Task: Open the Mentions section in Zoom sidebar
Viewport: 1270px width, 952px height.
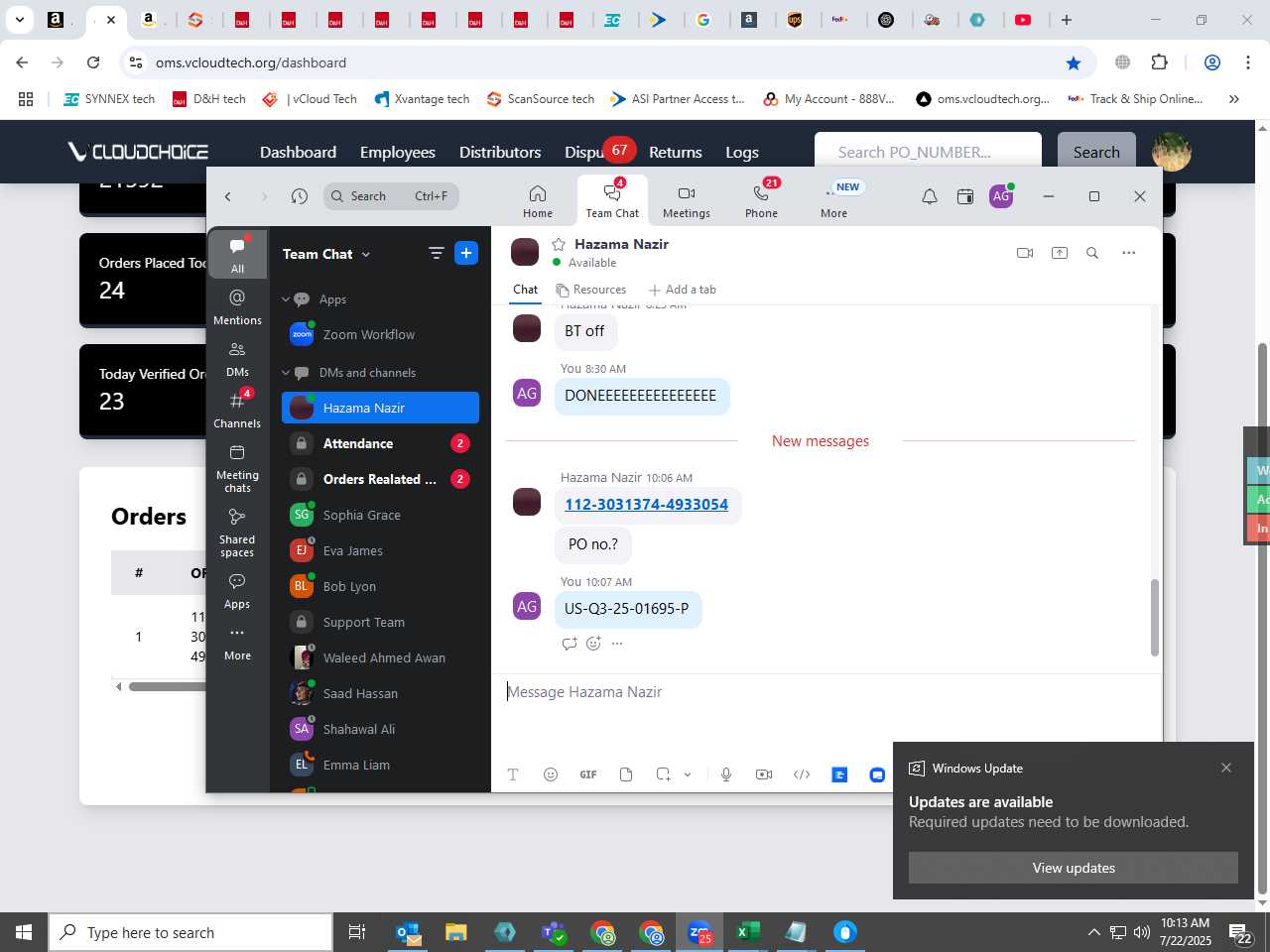Action: (237, 306)
